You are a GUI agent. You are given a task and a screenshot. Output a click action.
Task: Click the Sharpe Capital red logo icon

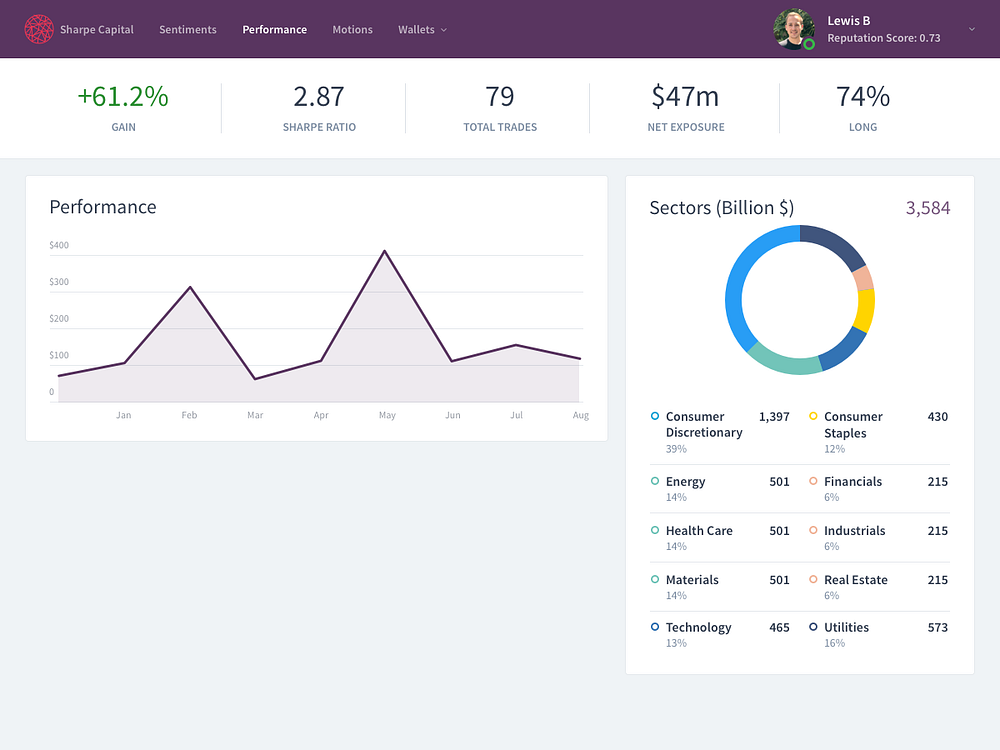point(39,29)
